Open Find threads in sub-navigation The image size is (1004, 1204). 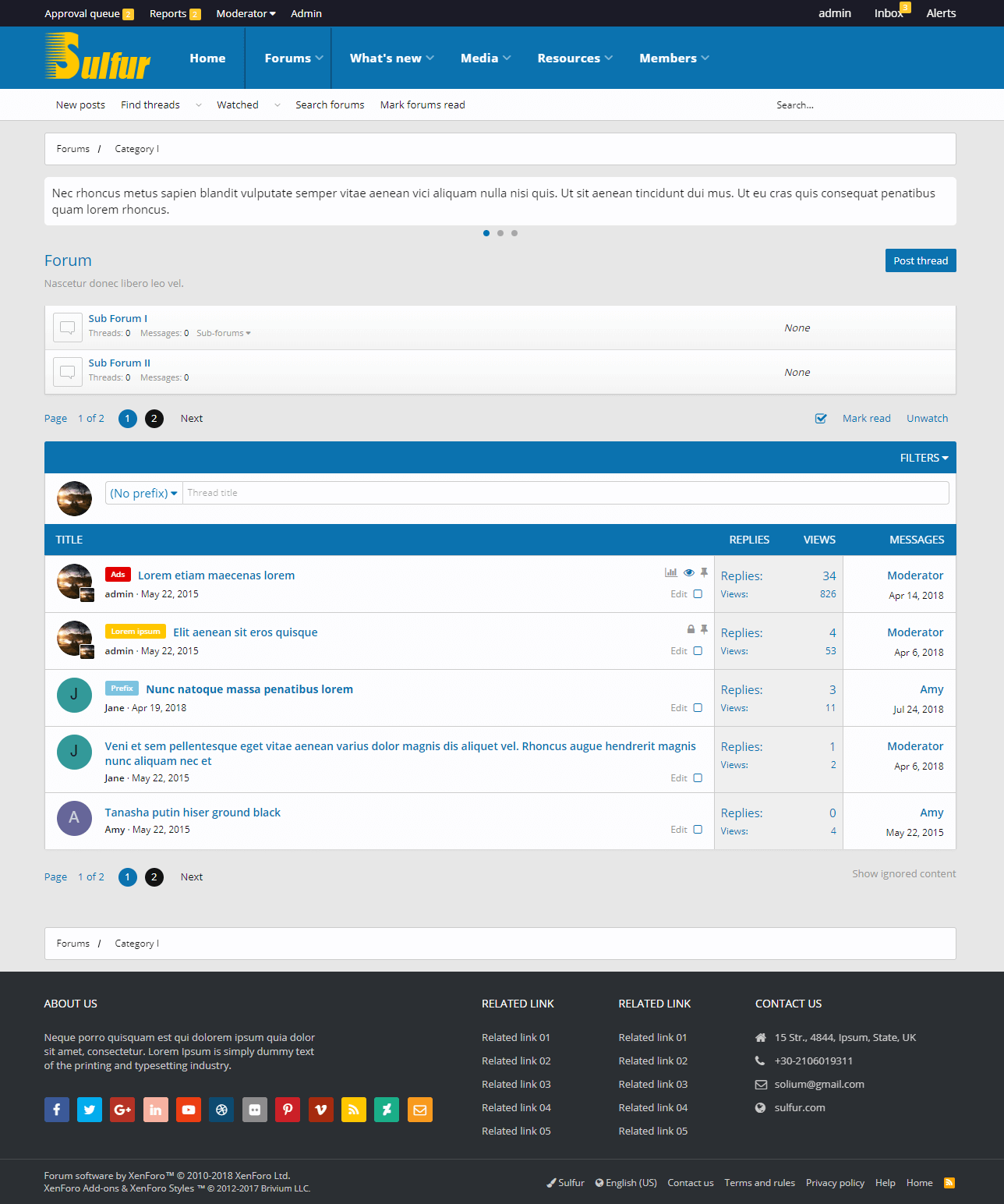click(150, 104)
